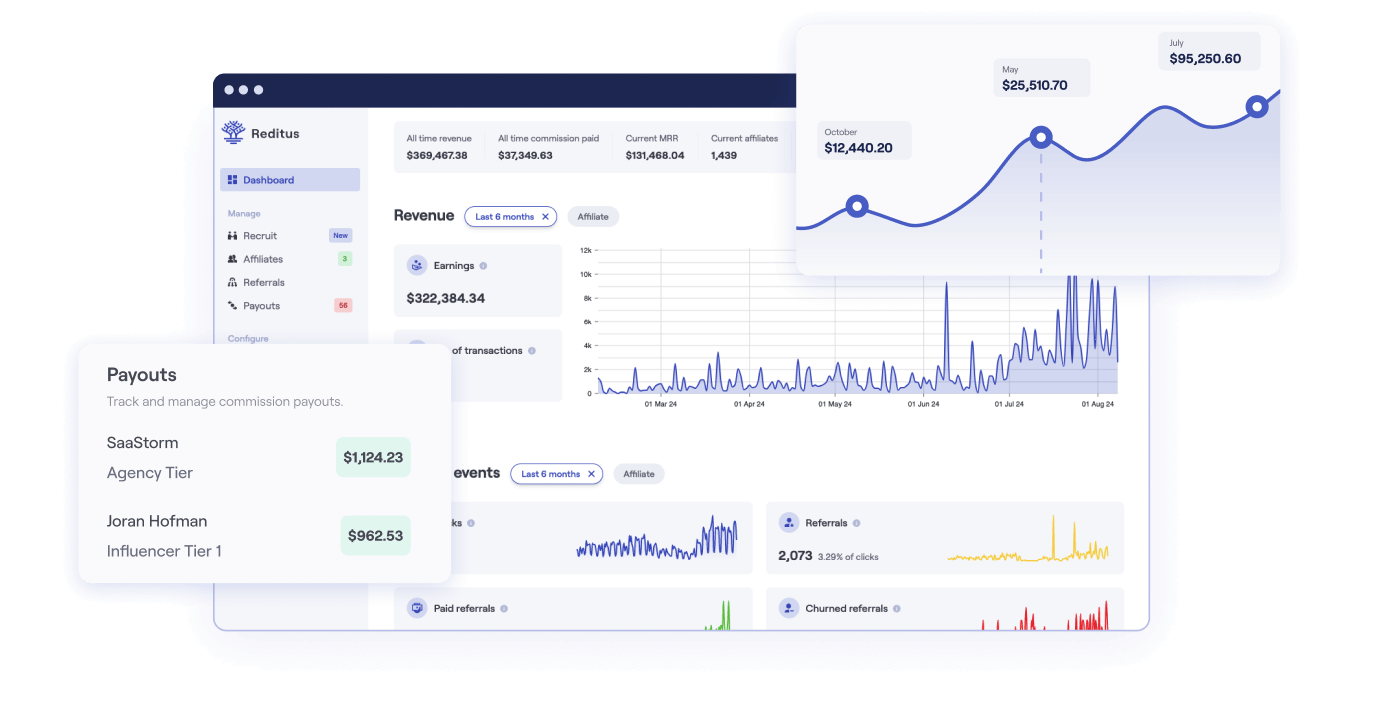Viewport: 1383px width, 701px height.
Task: Click the Reditus tree logo icon
Action: (233, 132)
